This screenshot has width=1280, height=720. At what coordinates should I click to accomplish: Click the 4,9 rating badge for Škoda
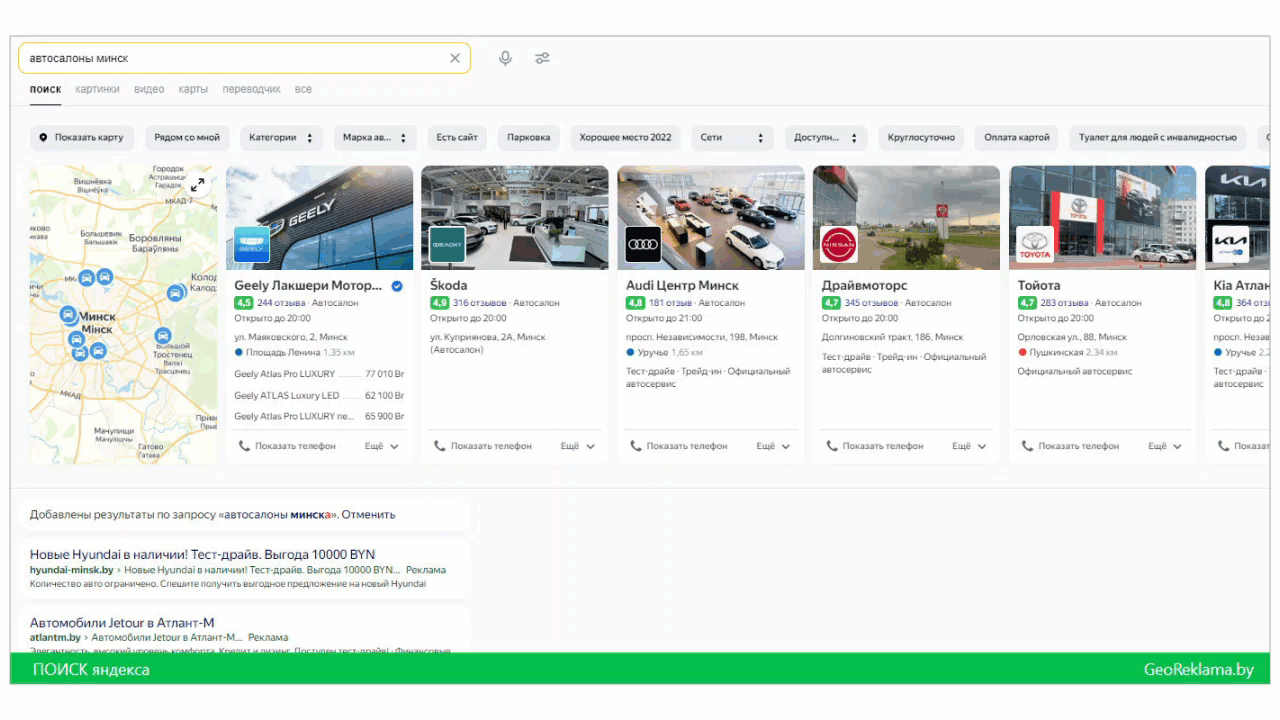[440, 303]
